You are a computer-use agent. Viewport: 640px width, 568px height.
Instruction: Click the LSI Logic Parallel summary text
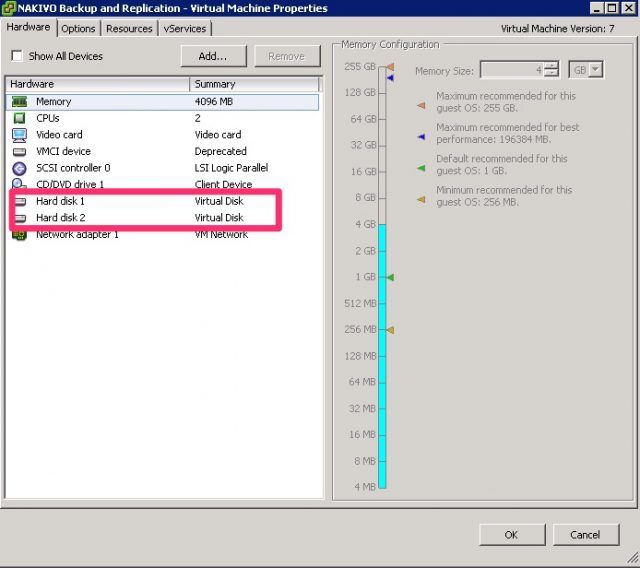coord(231,168)
